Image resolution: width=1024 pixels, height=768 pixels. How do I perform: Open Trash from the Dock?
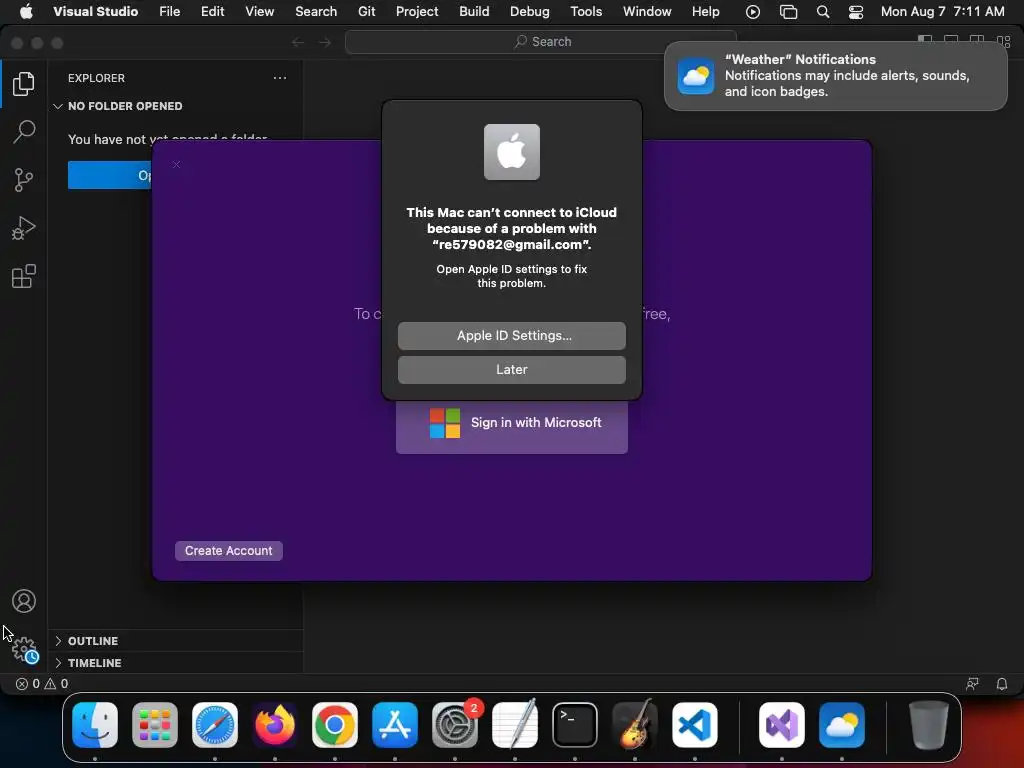click(x=929, y=725)
